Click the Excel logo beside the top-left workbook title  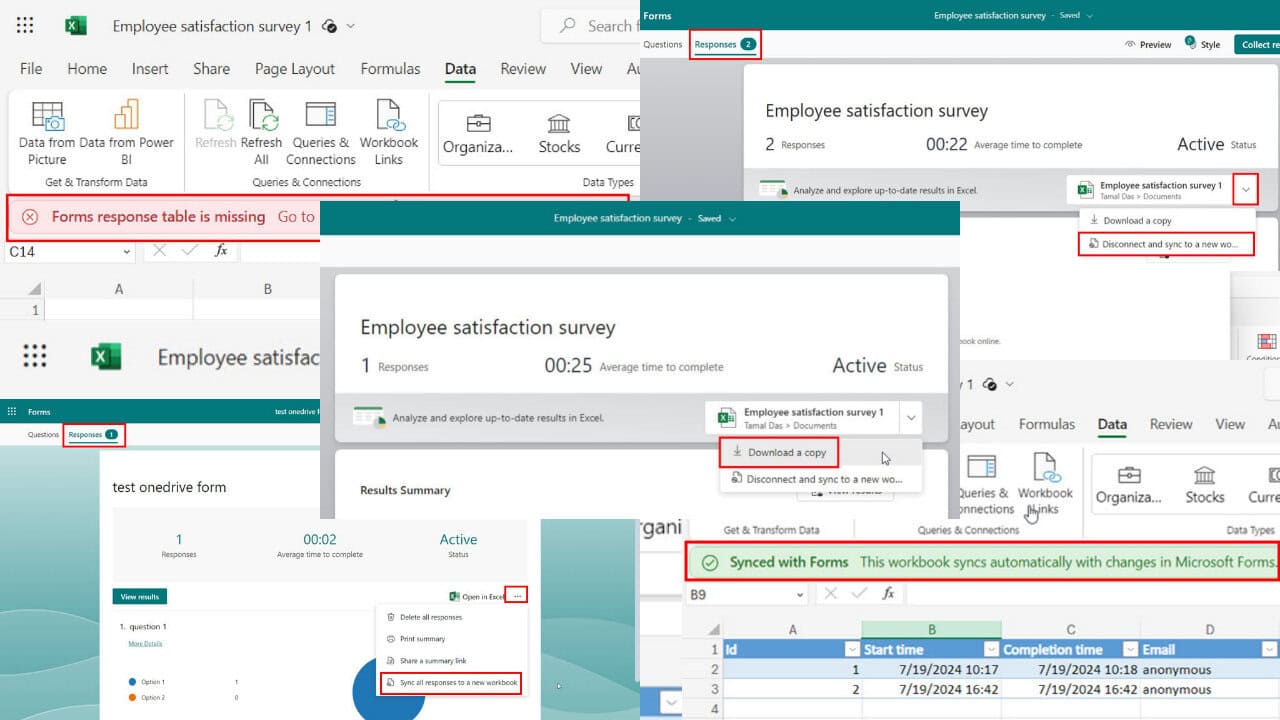coord(76,26)
